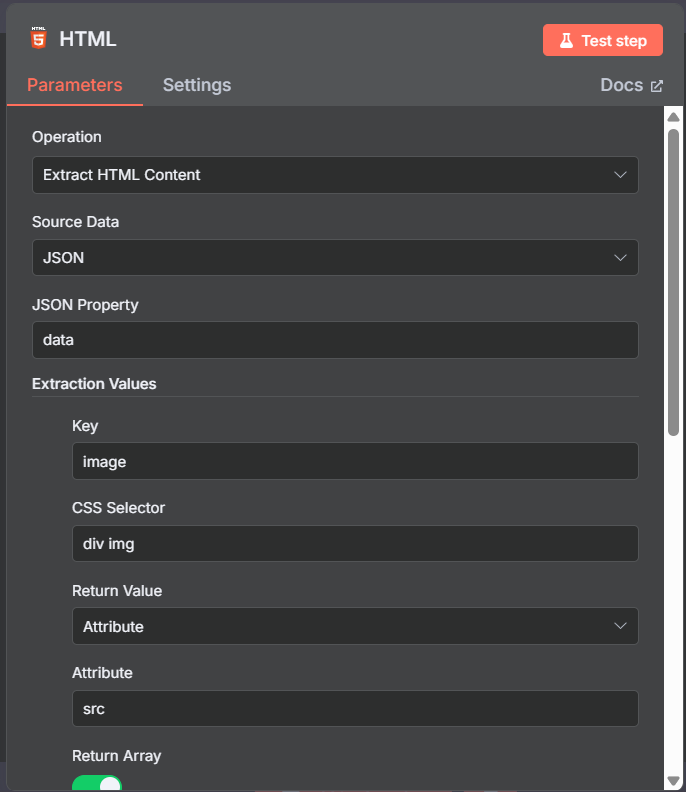Click the JSON Property field containing data
The image size is (686, 792).
coord(335,340)
